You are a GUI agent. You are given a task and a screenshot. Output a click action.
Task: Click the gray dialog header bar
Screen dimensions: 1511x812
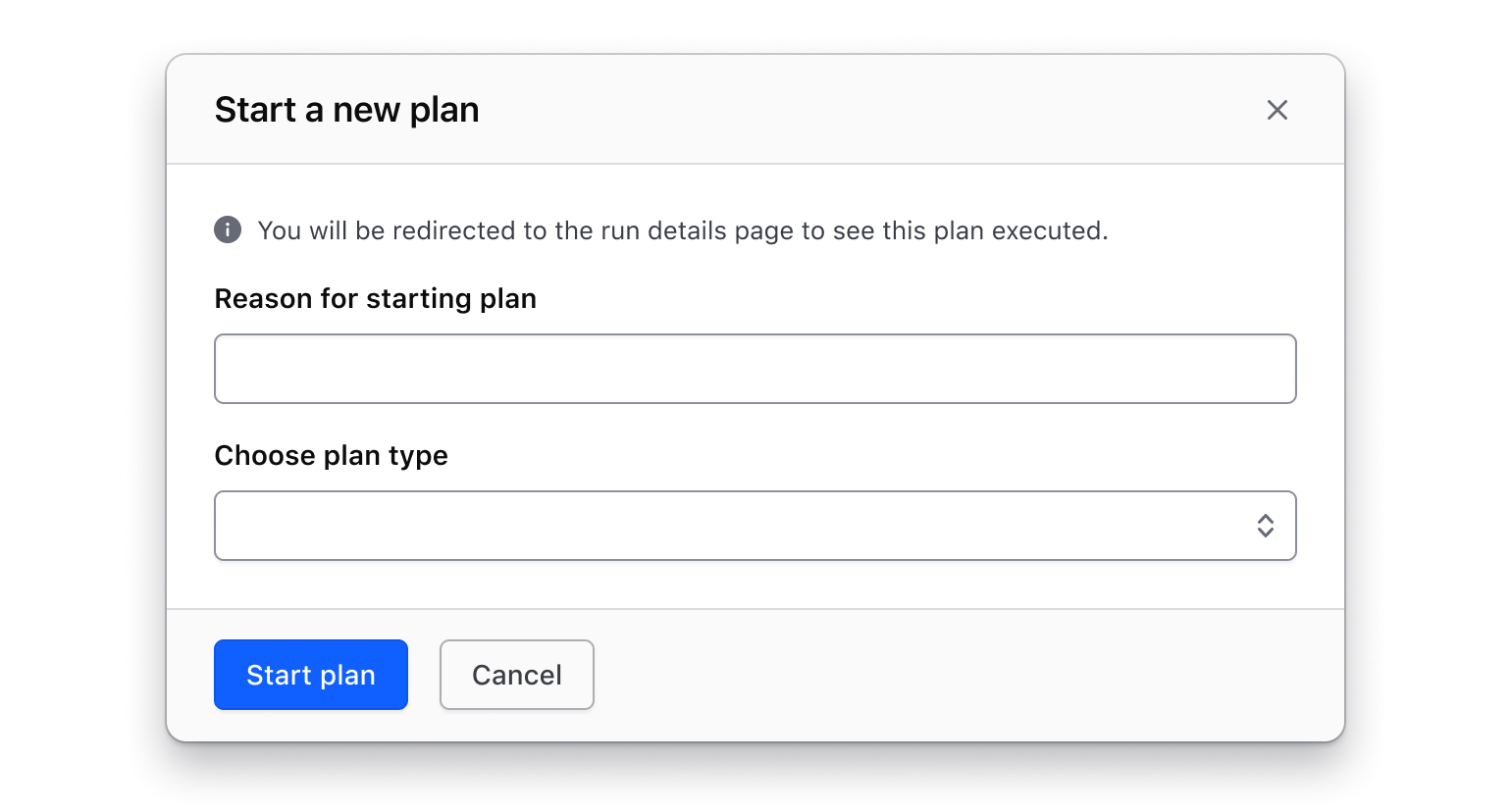[x=834, y=110]
